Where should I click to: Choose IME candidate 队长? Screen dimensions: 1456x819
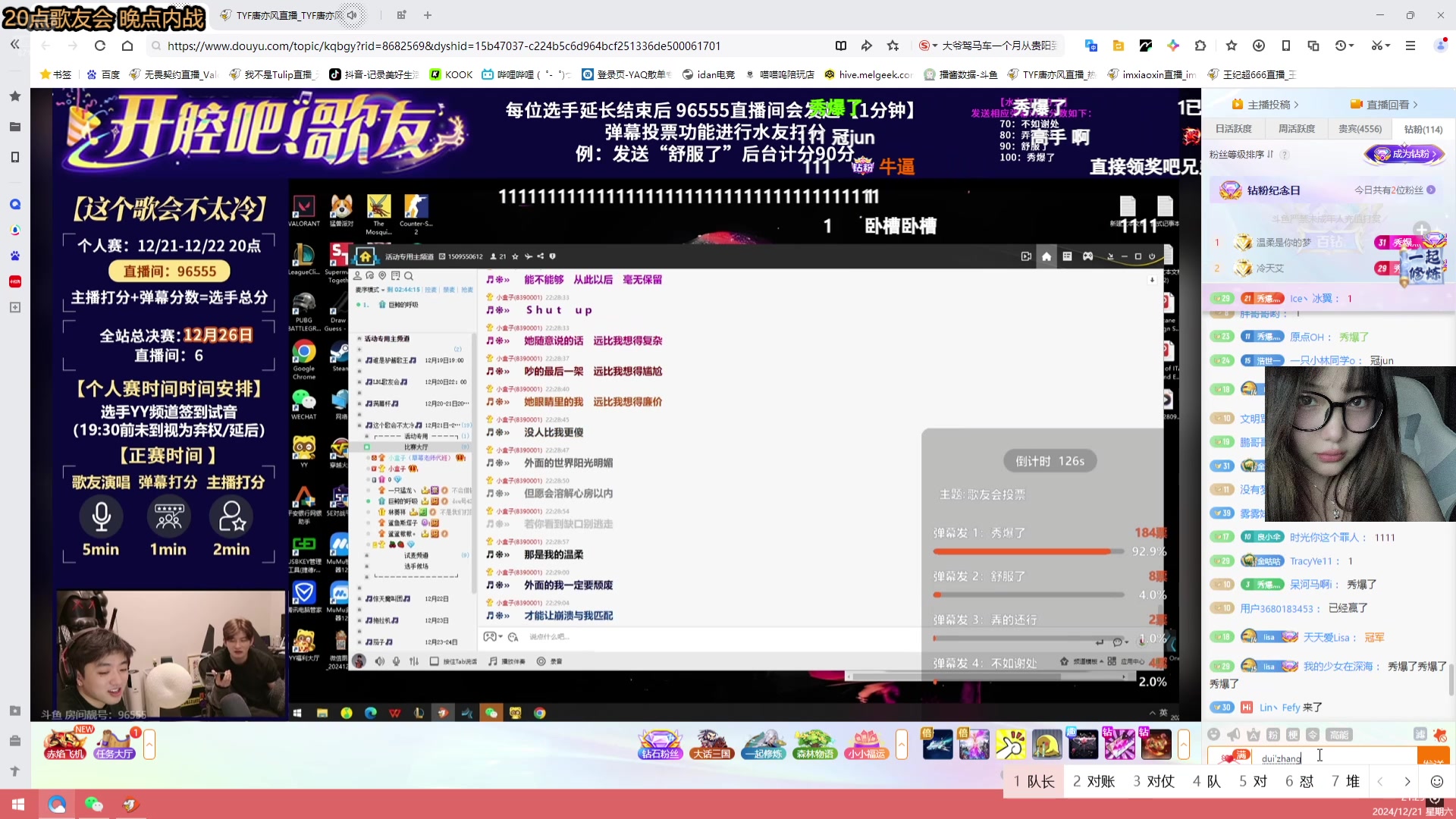click(1034, 781)
